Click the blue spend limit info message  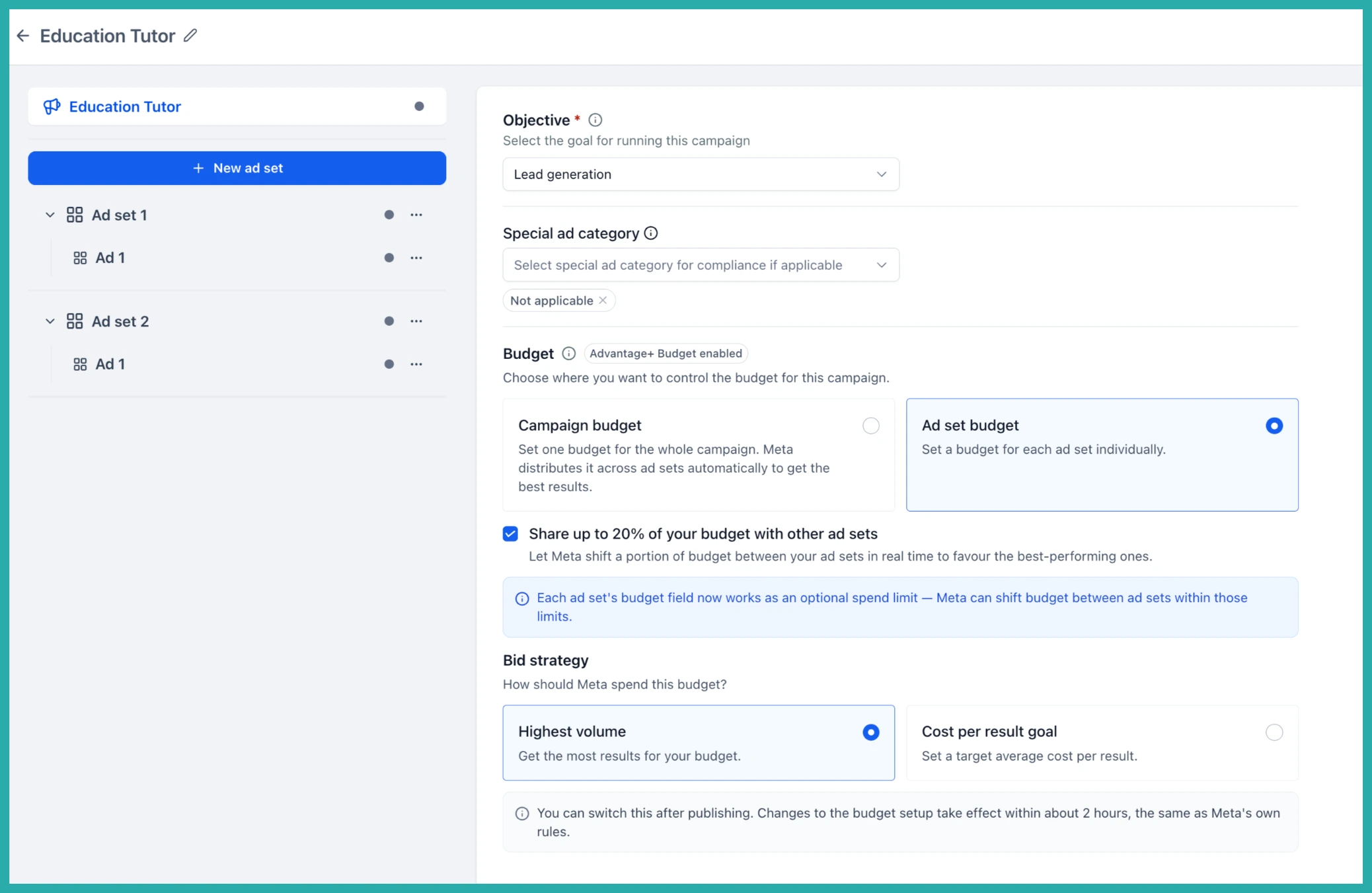[900, 607]
